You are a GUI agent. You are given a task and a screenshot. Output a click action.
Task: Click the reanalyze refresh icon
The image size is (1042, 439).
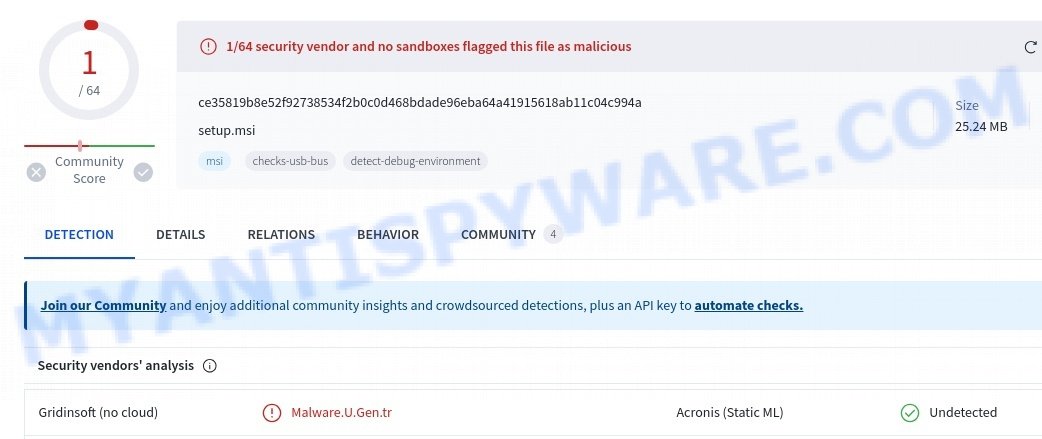pyautogui.click(x=1031, y=46)
